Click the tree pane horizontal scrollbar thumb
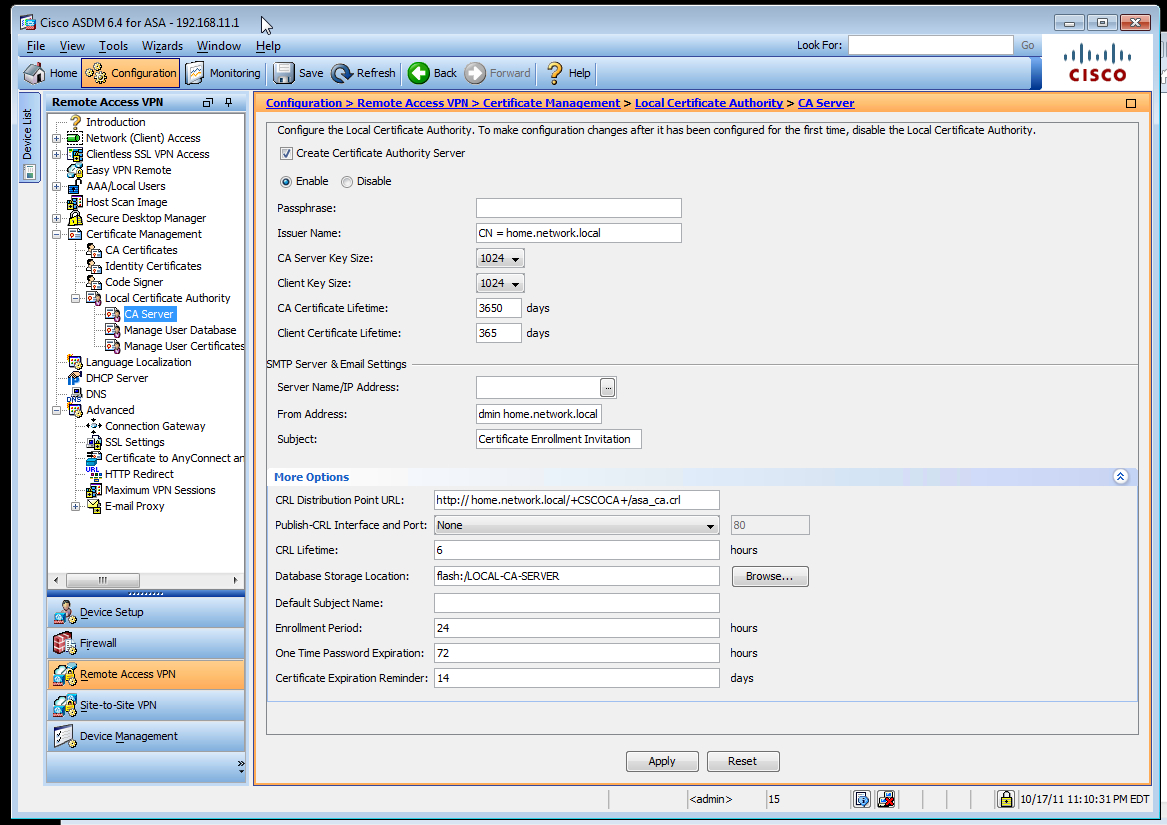This screenshot has width=1167, height=825. coord(103,580)
